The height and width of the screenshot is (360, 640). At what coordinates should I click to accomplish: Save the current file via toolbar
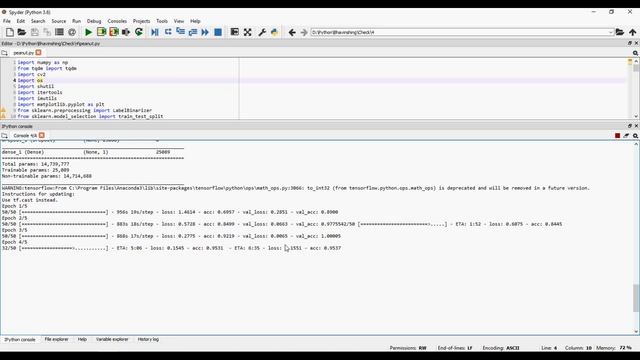pyautogui.click(x=35, y=32)
